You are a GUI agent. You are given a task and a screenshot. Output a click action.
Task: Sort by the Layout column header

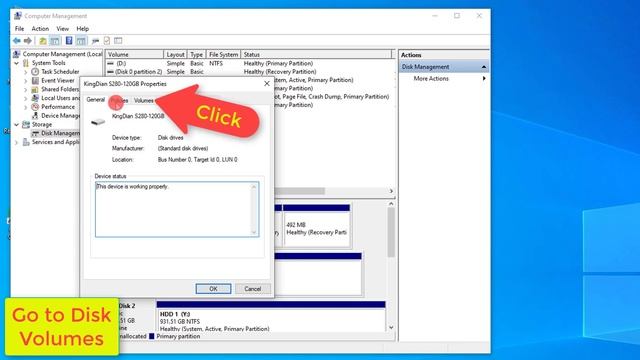click(176, 54)
